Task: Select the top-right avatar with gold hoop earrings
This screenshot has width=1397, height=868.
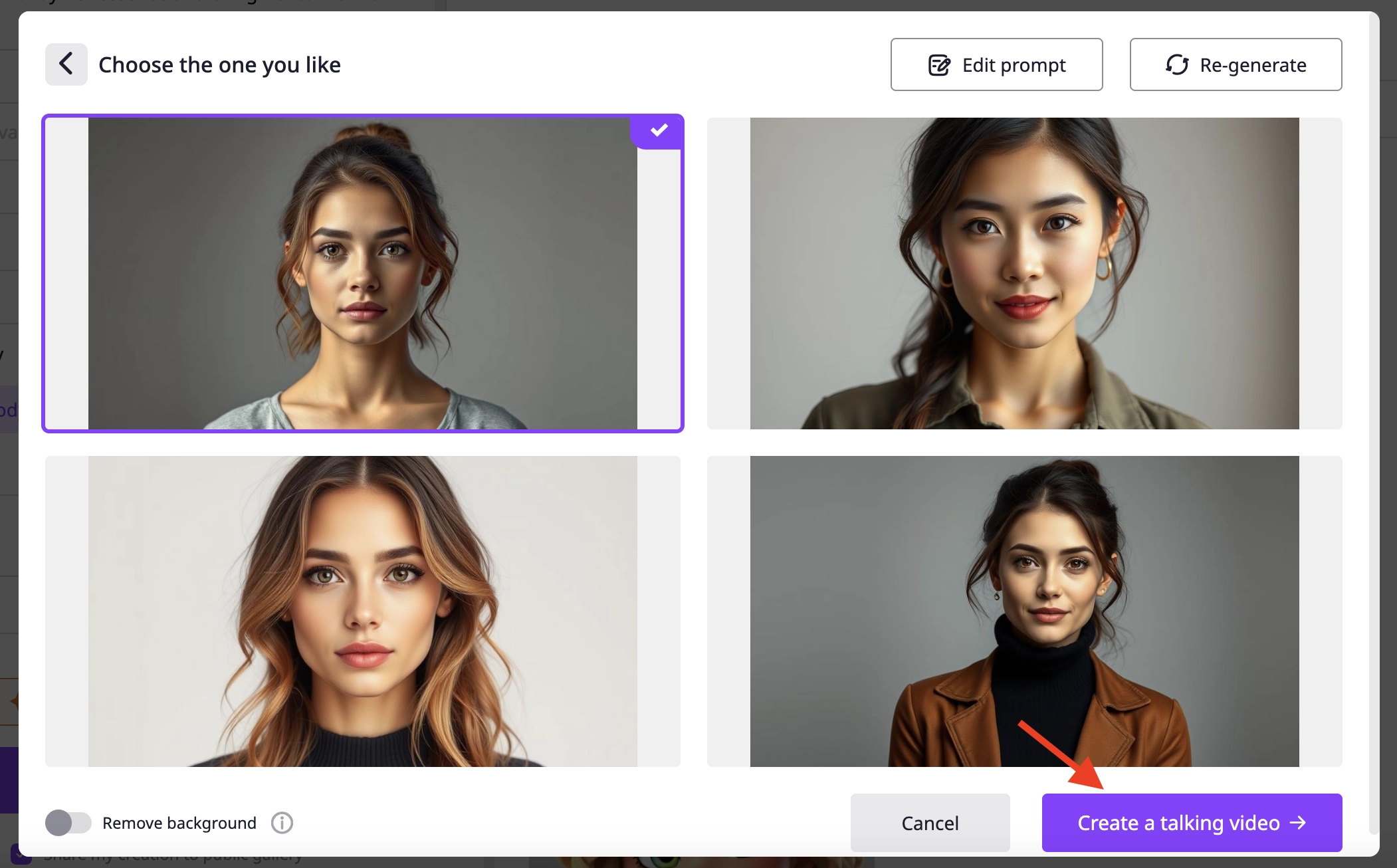Action: point(1024,272)
